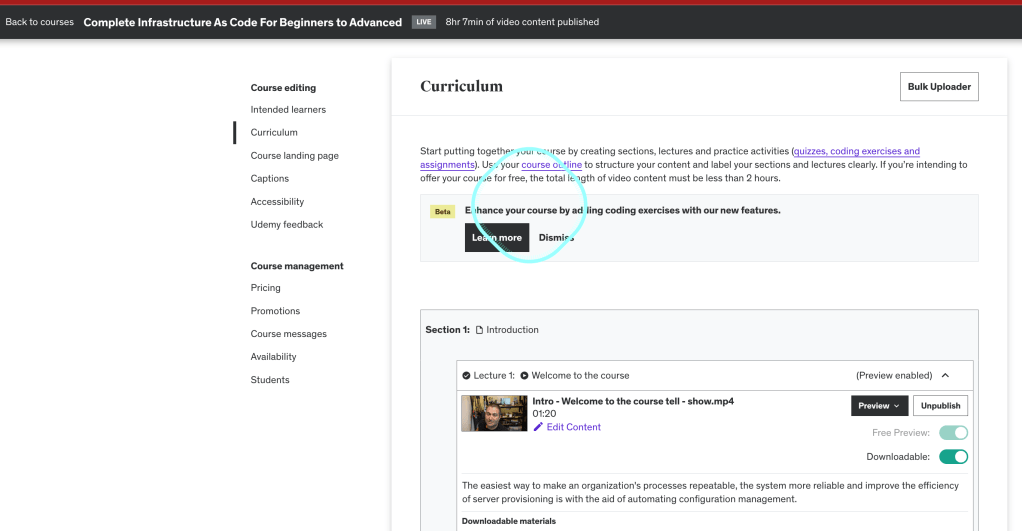Click the Learn more button
The height and width of the screenshot is (531, 1022).
(497, 238)
